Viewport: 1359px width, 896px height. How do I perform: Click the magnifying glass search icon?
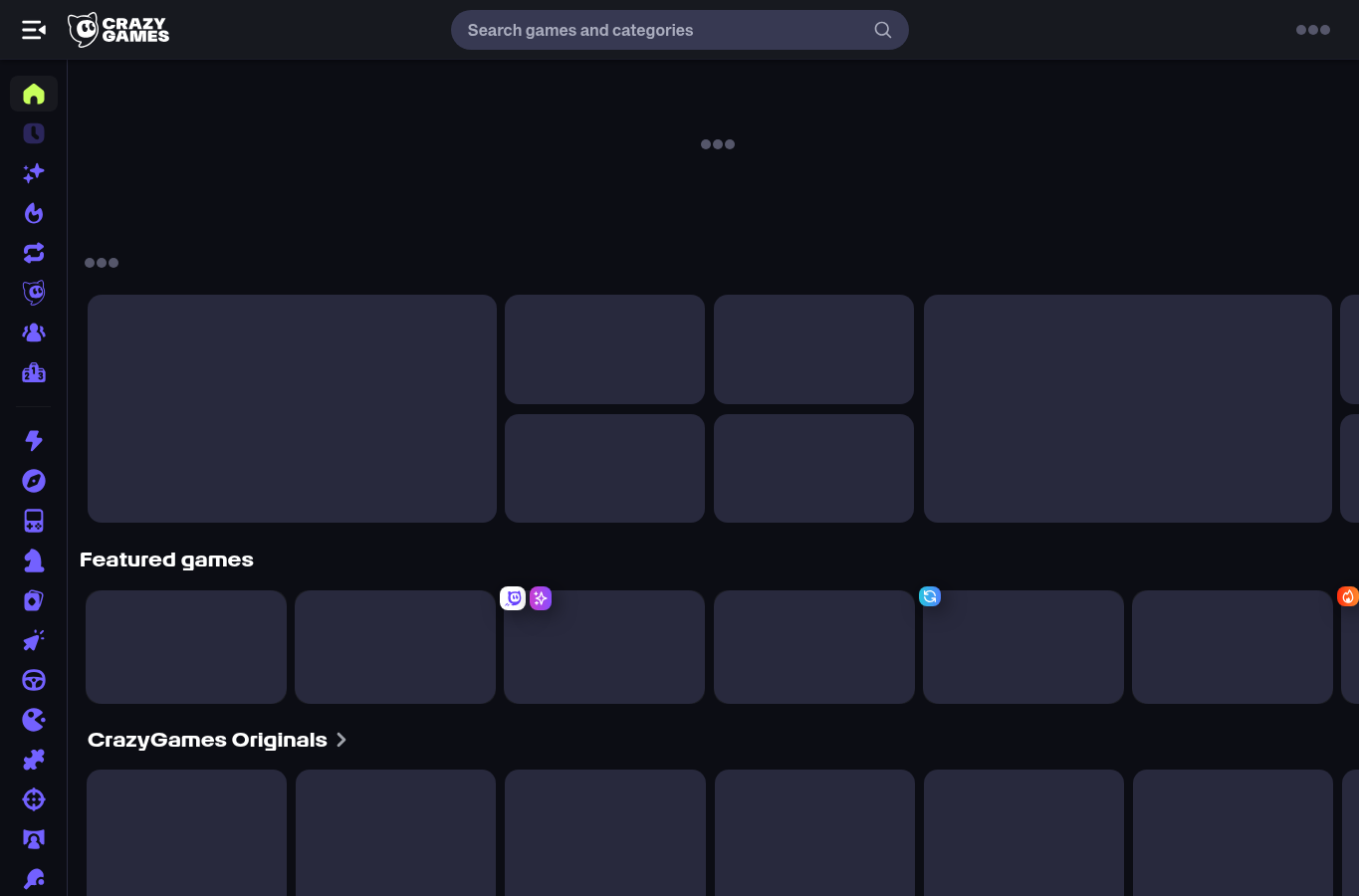click(883, 30)
